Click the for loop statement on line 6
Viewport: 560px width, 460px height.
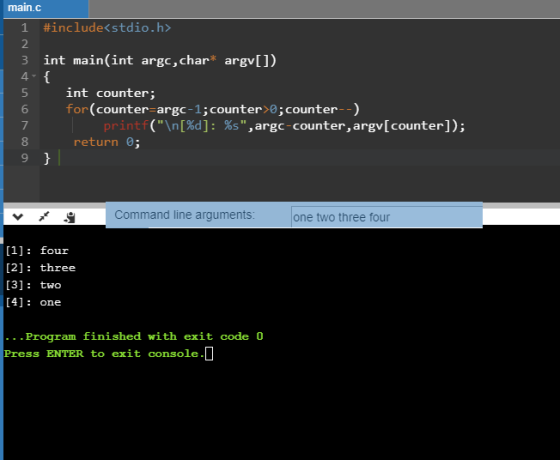pyautogui.click(x=213, y=109)
